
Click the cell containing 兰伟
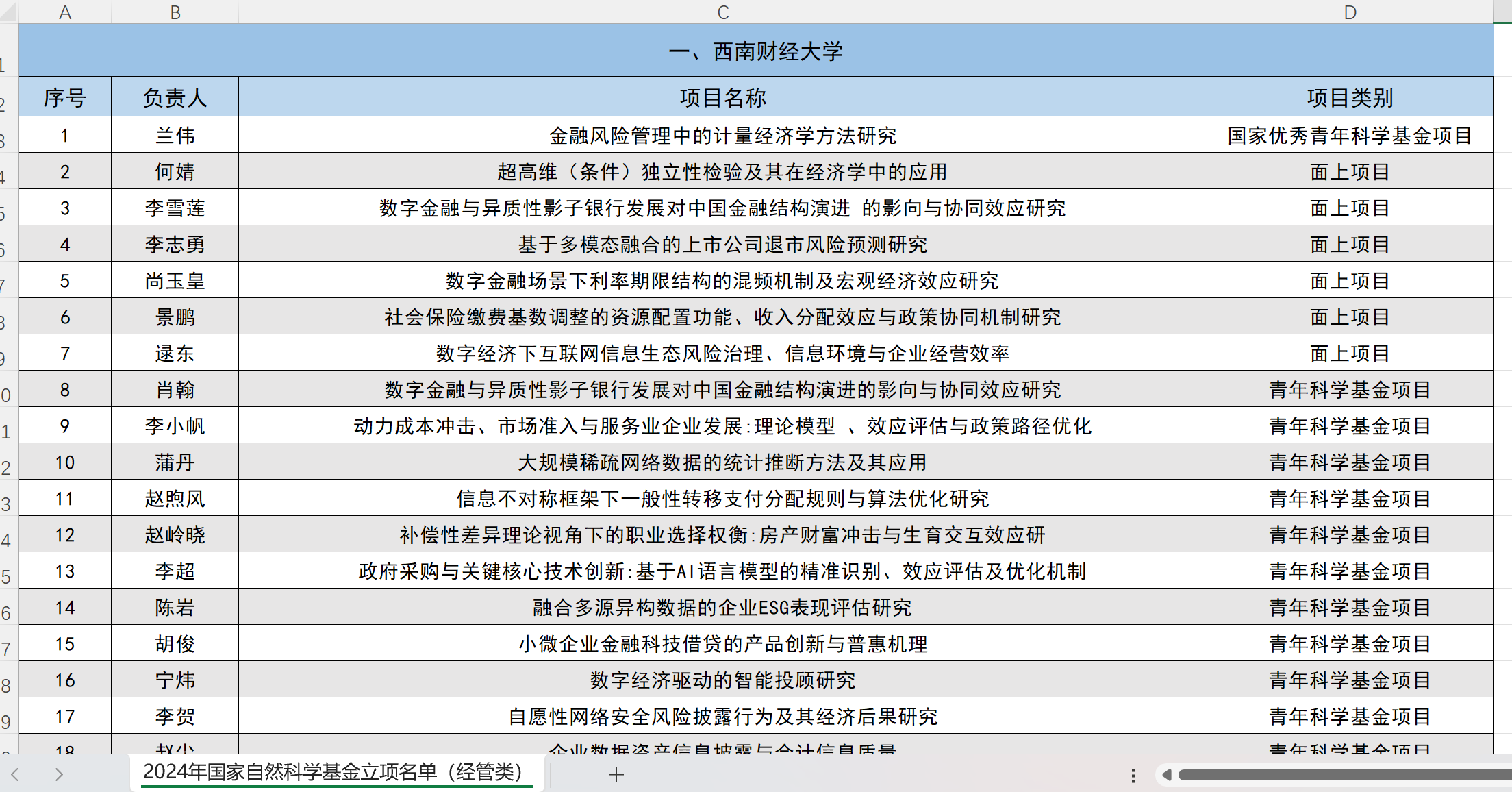175,136
